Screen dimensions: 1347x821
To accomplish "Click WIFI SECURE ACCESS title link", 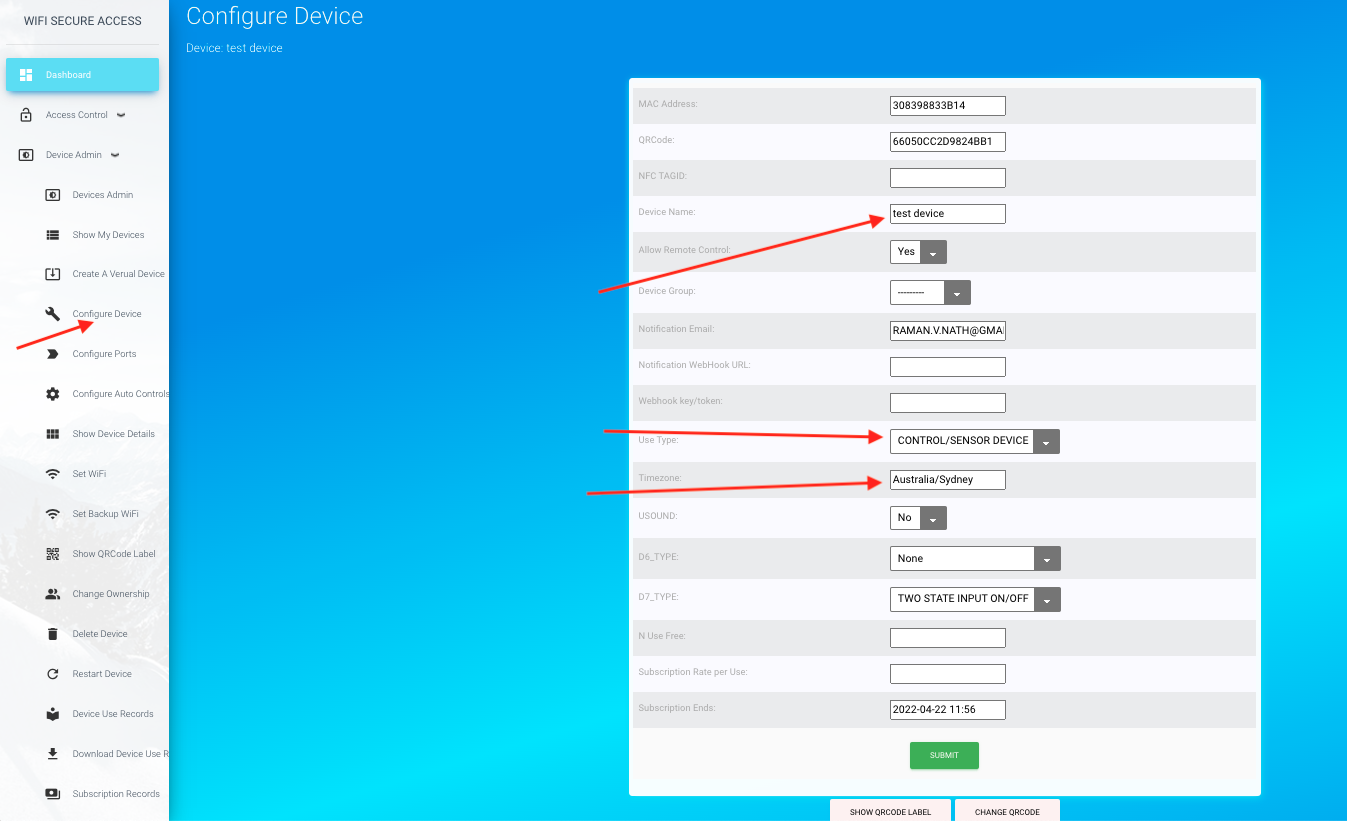I will pos(83,21).
